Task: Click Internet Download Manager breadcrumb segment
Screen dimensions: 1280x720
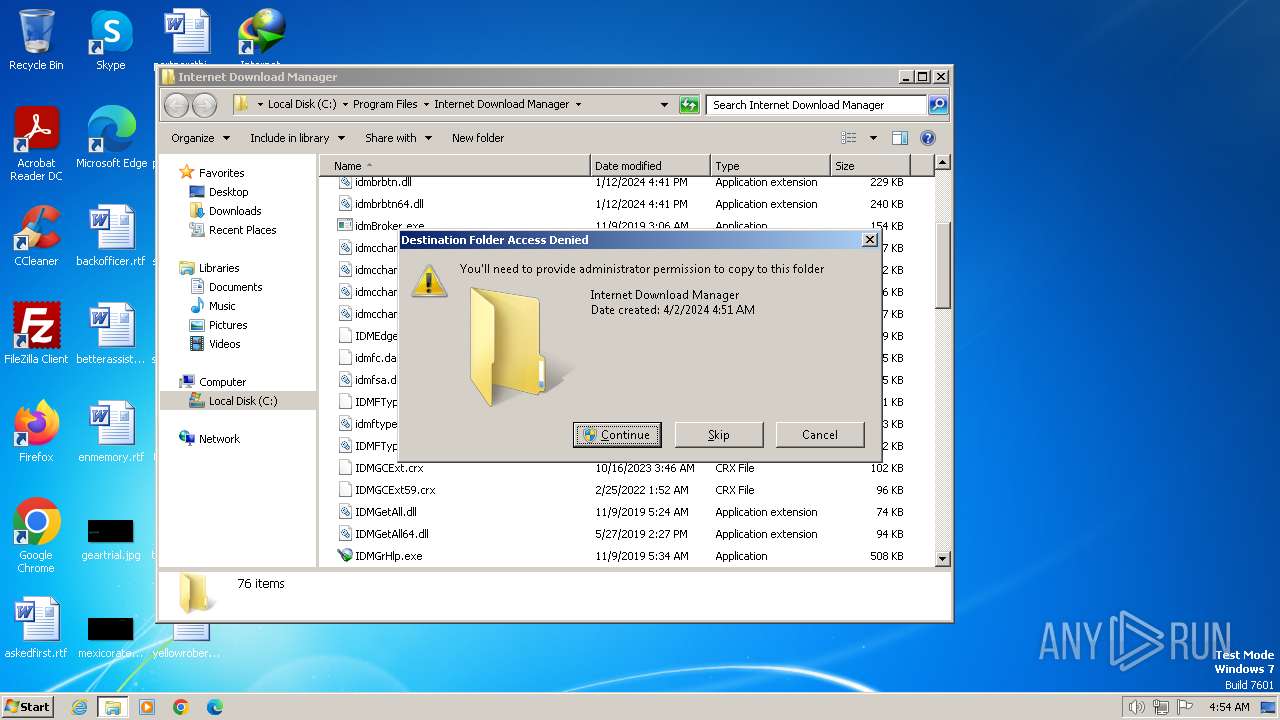Action: click(501, 104)
